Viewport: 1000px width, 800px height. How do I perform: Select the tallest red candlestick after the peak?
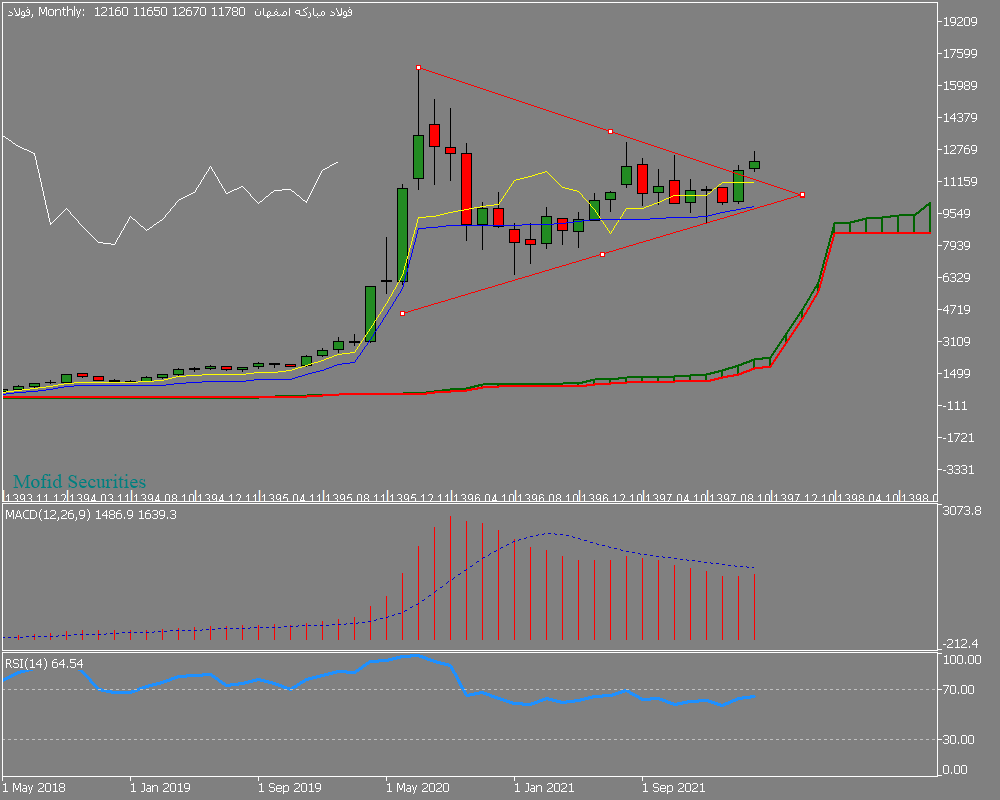[467, 189]
